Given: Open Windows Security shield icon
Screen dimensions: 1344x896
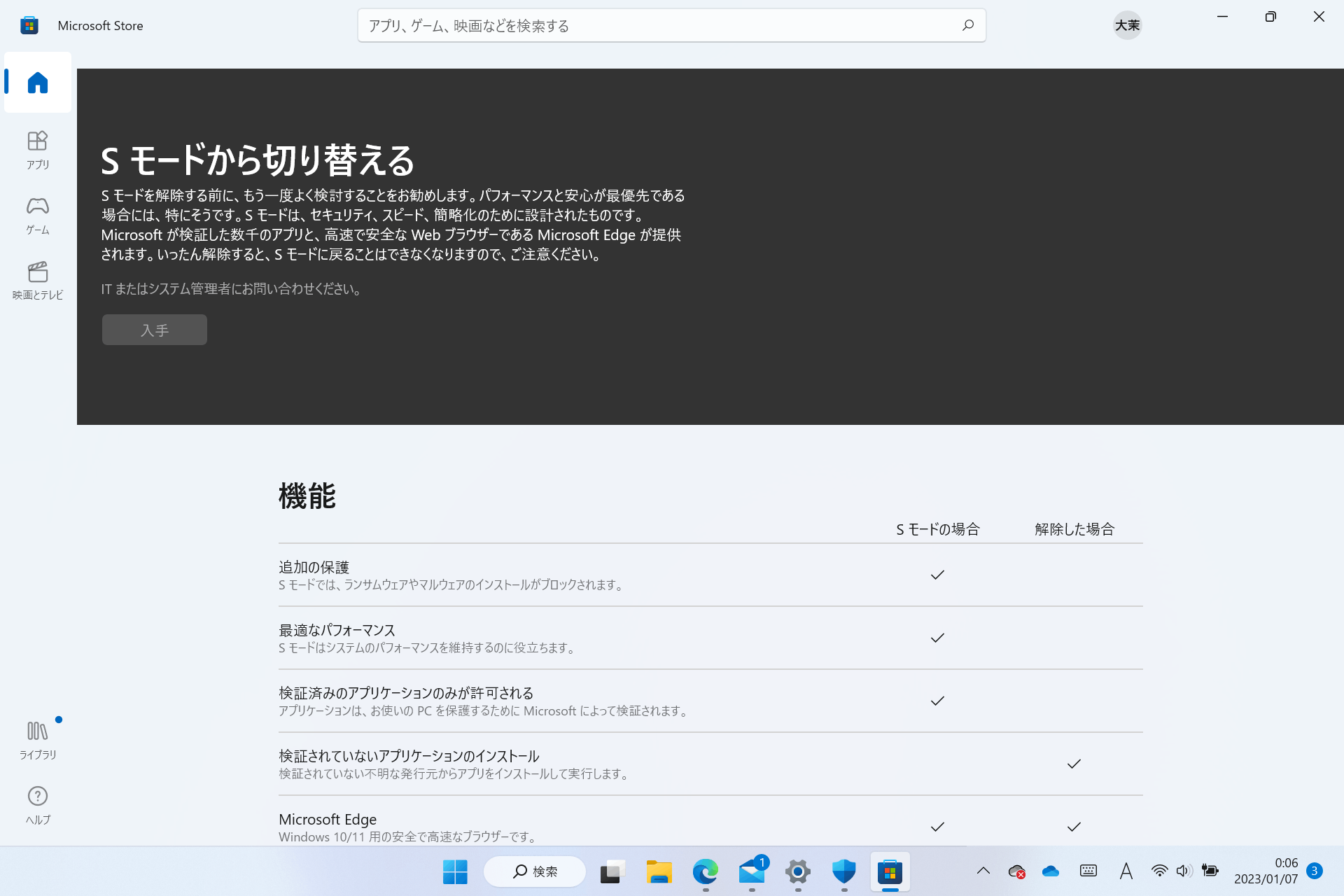Looking at the screenshot, I should click(x=843, y=871).
